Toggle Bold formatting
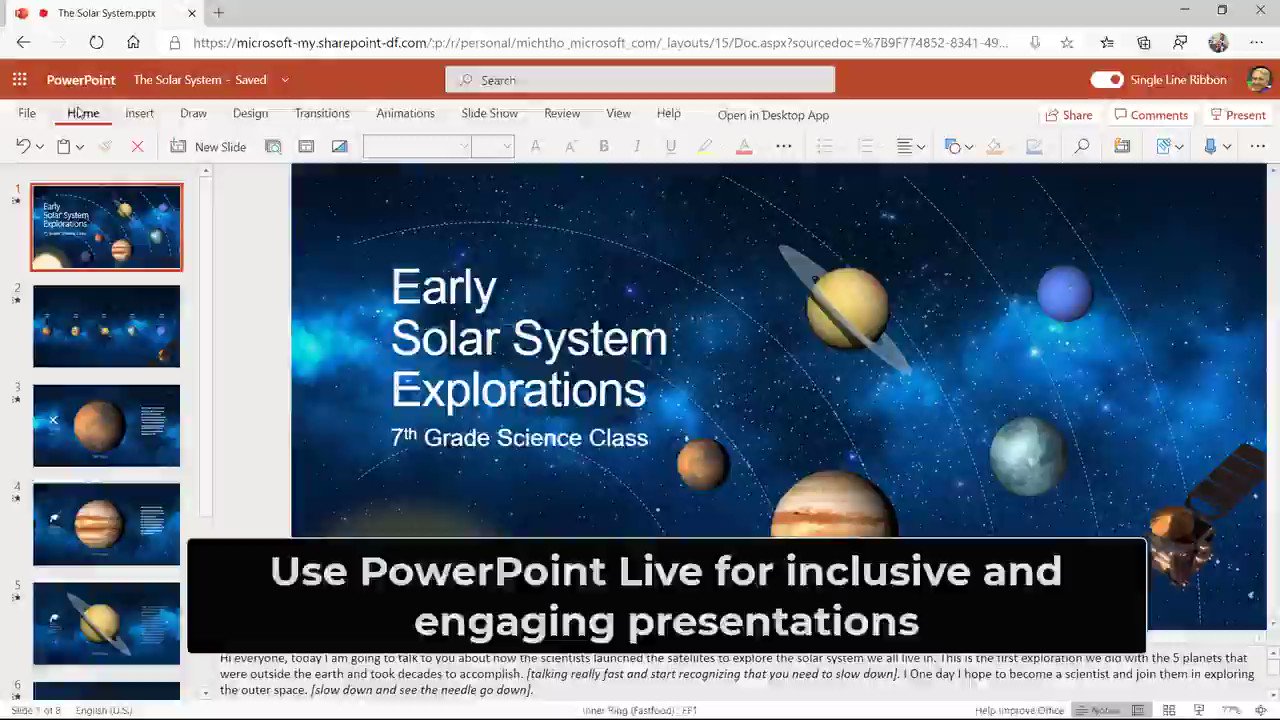1280x720 pixels. (603, 146)
